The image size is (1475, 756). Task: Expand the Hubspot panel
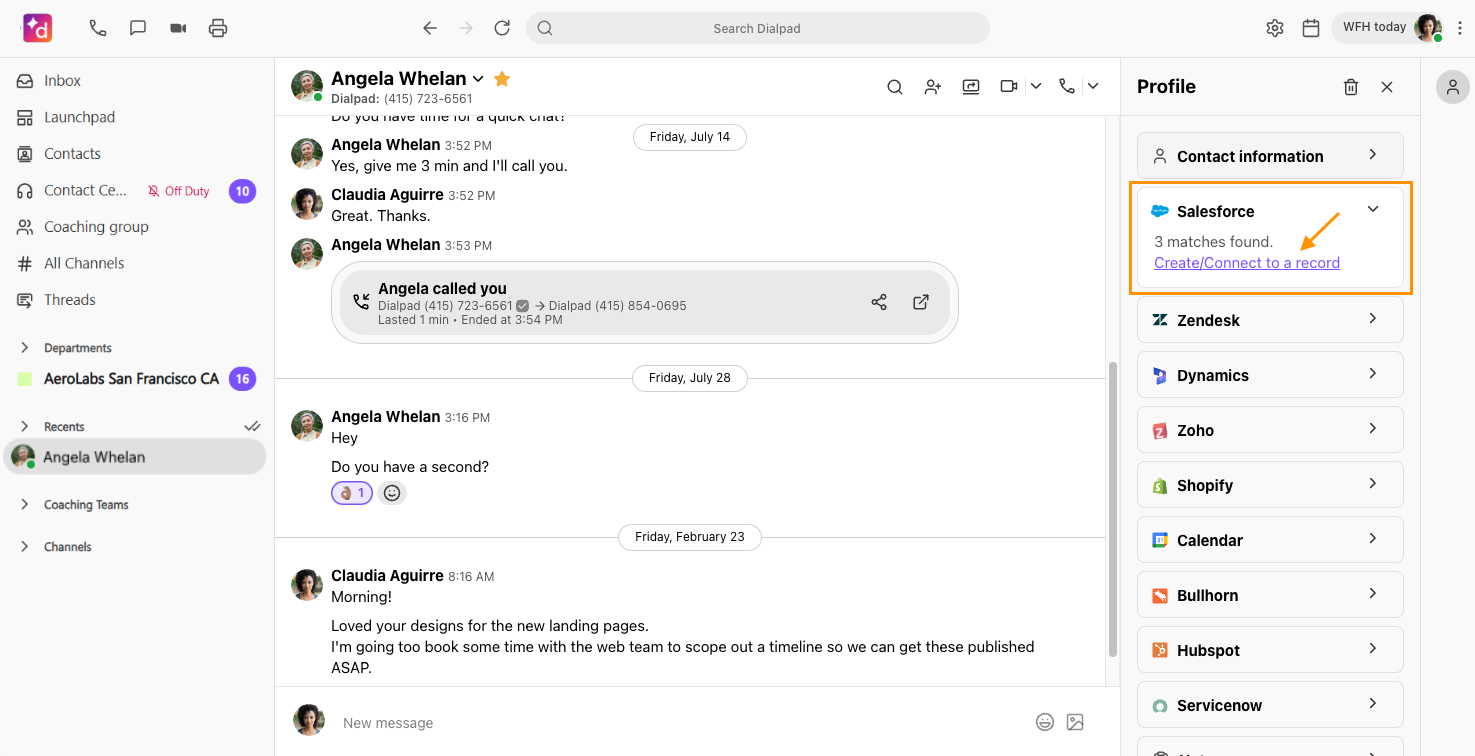coord(1270,650)
